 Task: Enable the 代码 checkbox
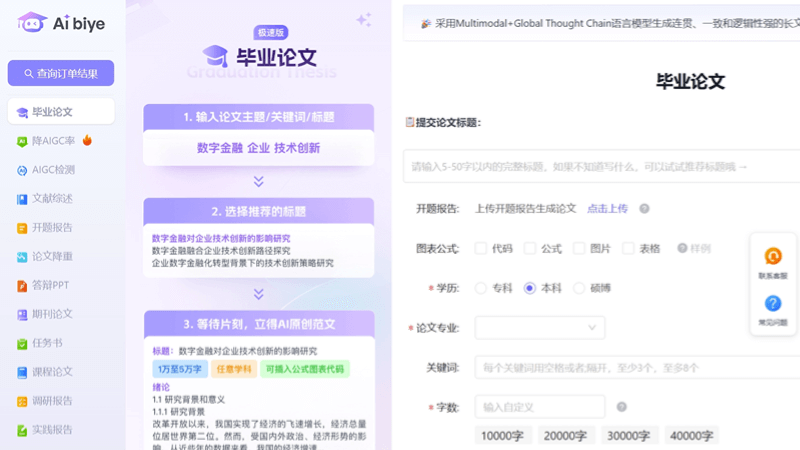[x=481, y=248]
